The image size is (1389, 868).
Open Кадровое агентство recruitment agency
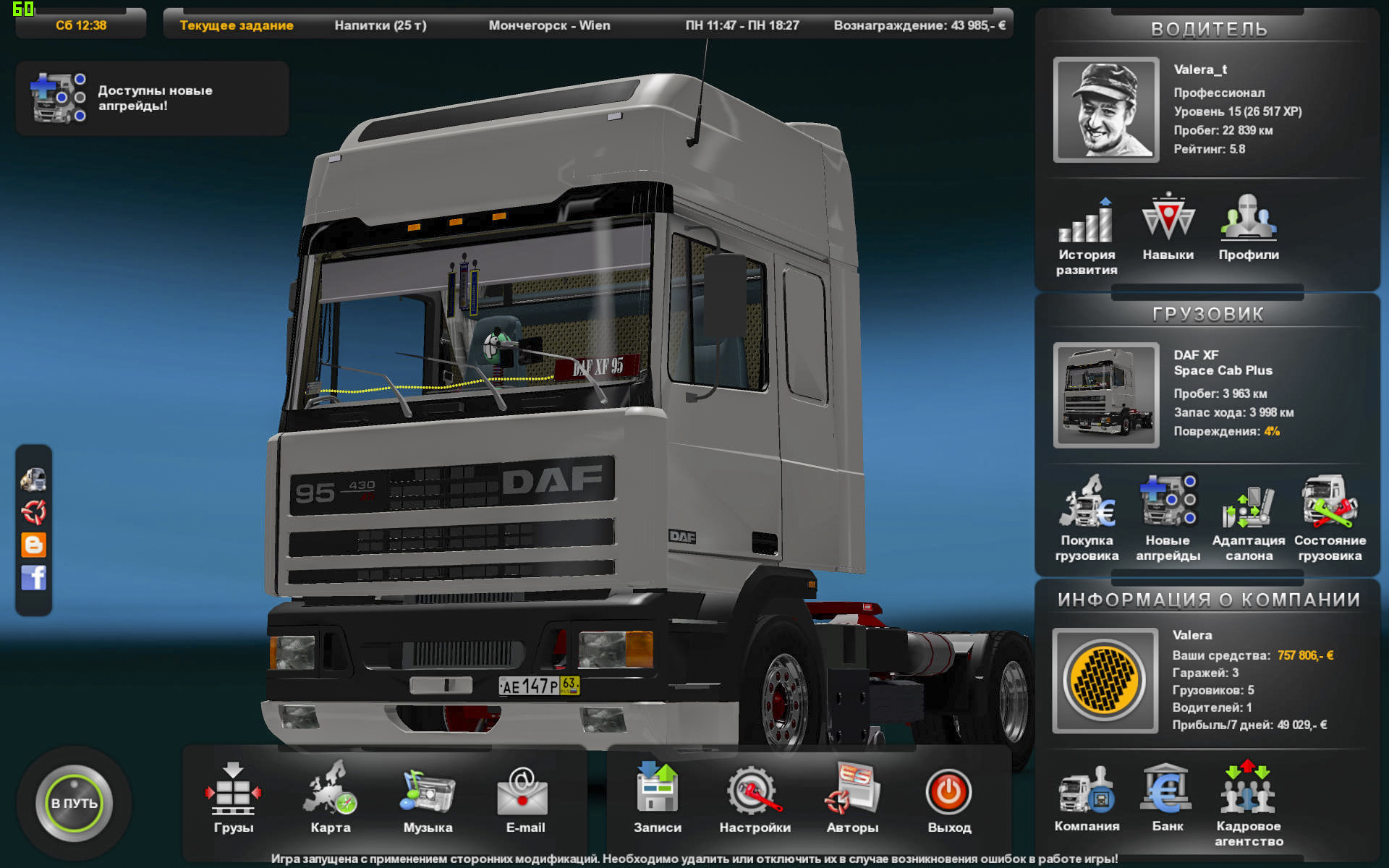coord(1248,790)
